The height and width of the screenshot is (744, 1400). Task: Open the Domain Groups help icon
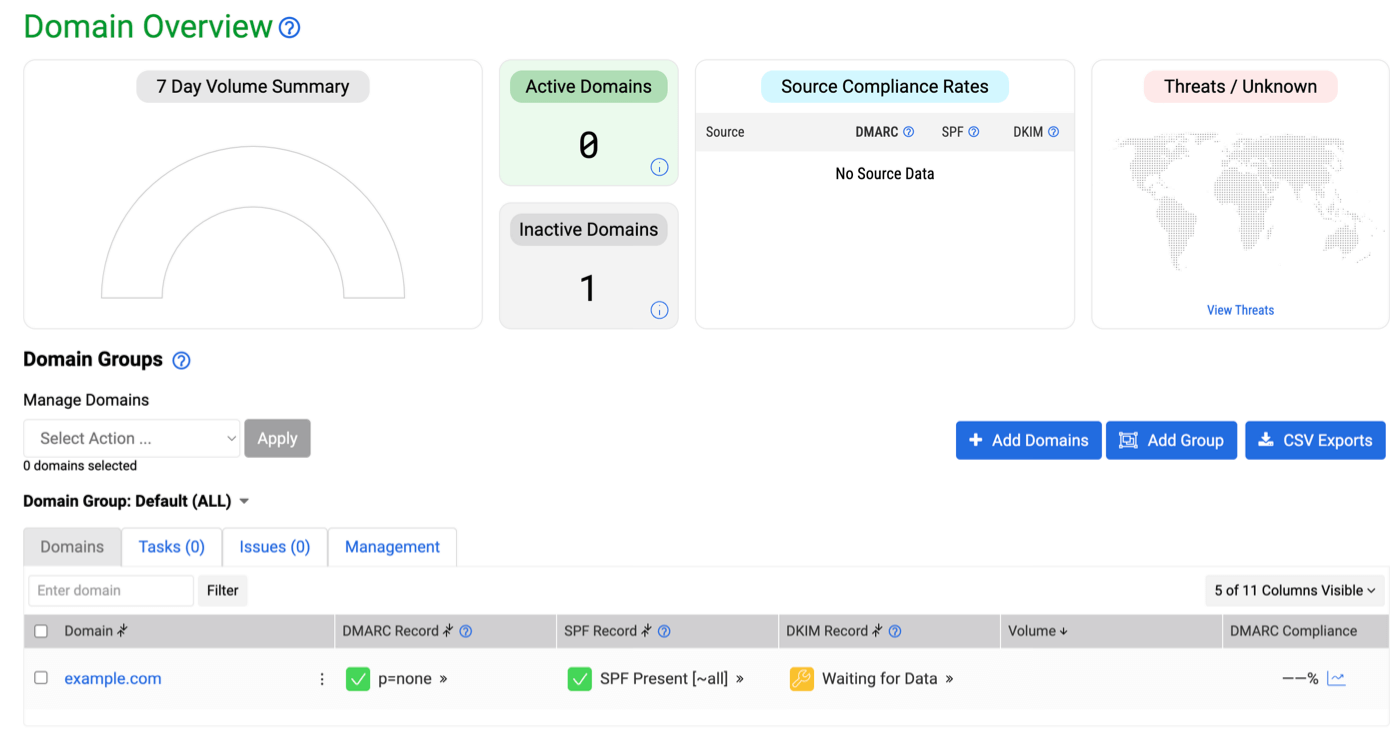coord(181,361)
